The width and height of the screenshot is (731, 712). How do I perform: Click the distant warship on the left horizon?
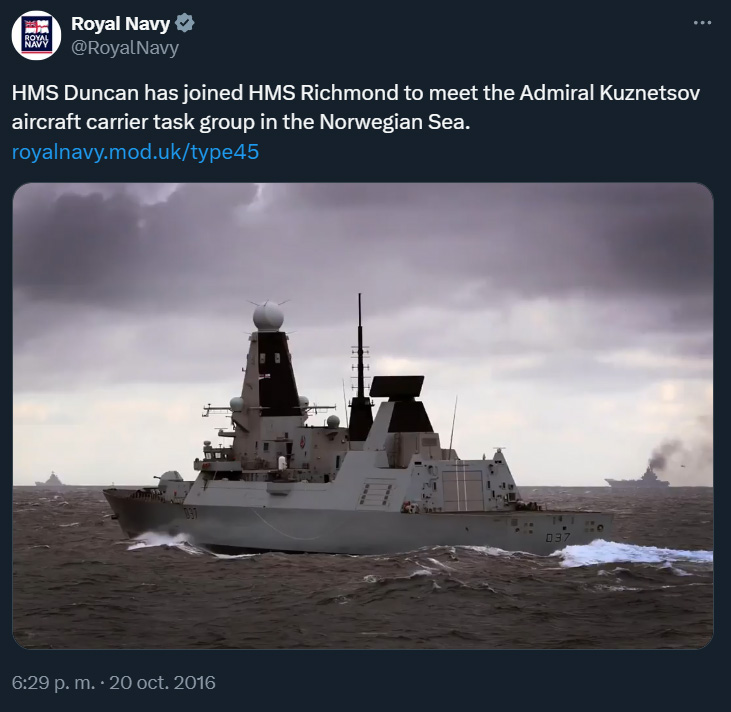[x=50, y=479]
